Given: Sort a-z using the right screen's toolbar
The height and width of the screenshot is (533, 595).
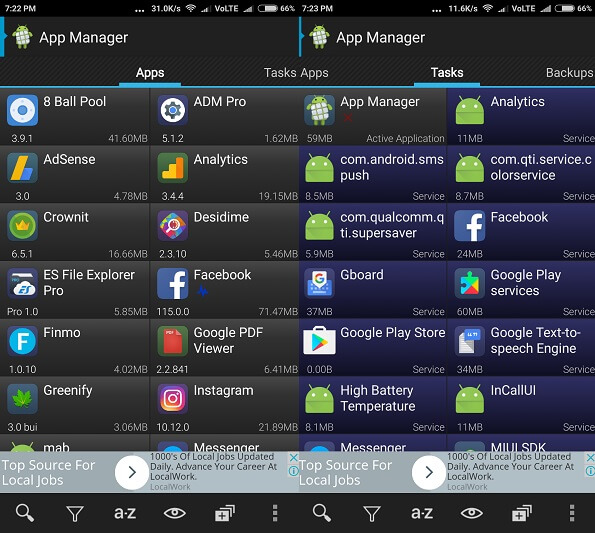Looking at the screenshot, I should (422, 513).
